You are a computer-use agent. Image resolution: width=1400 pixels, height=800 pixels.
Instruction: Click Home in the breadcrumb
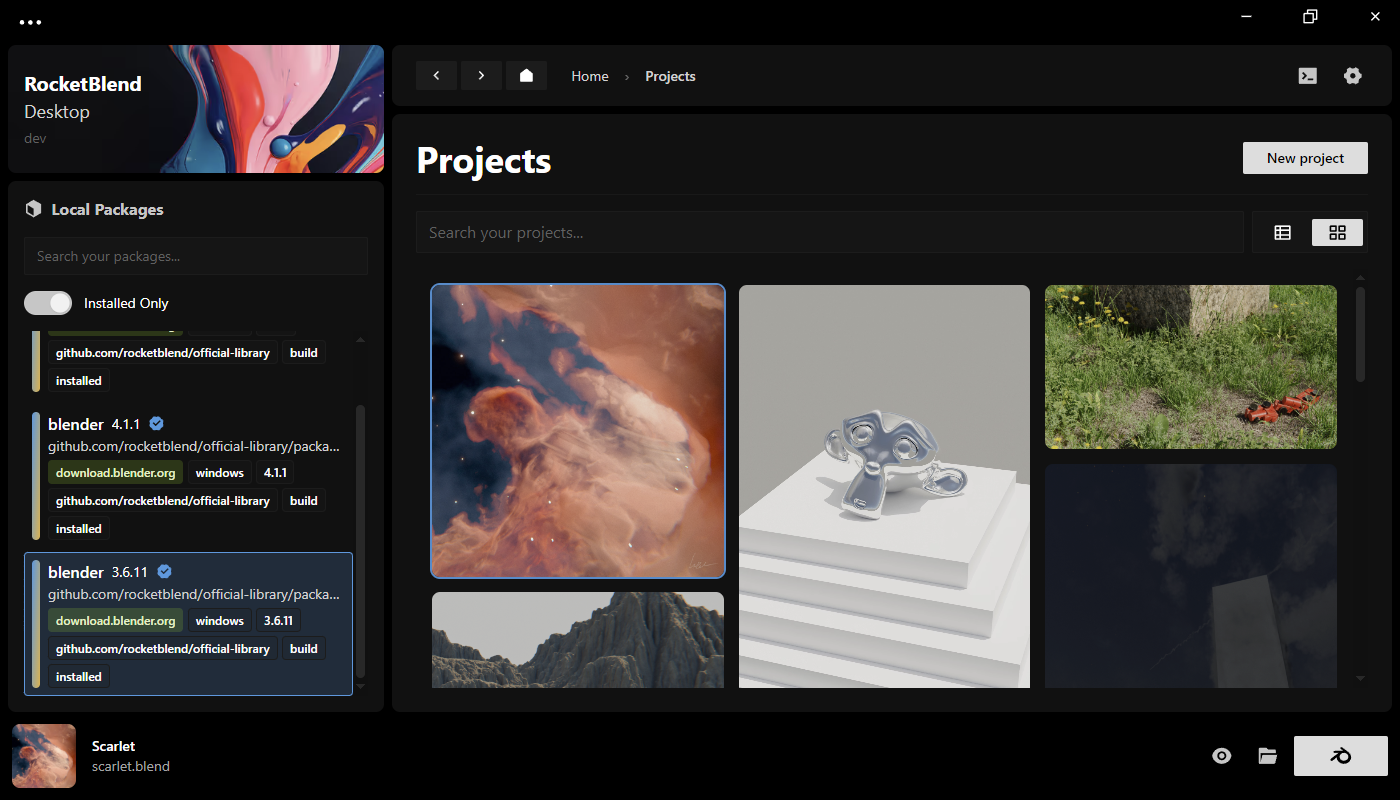pyautogui.click(x=590, y=76)
